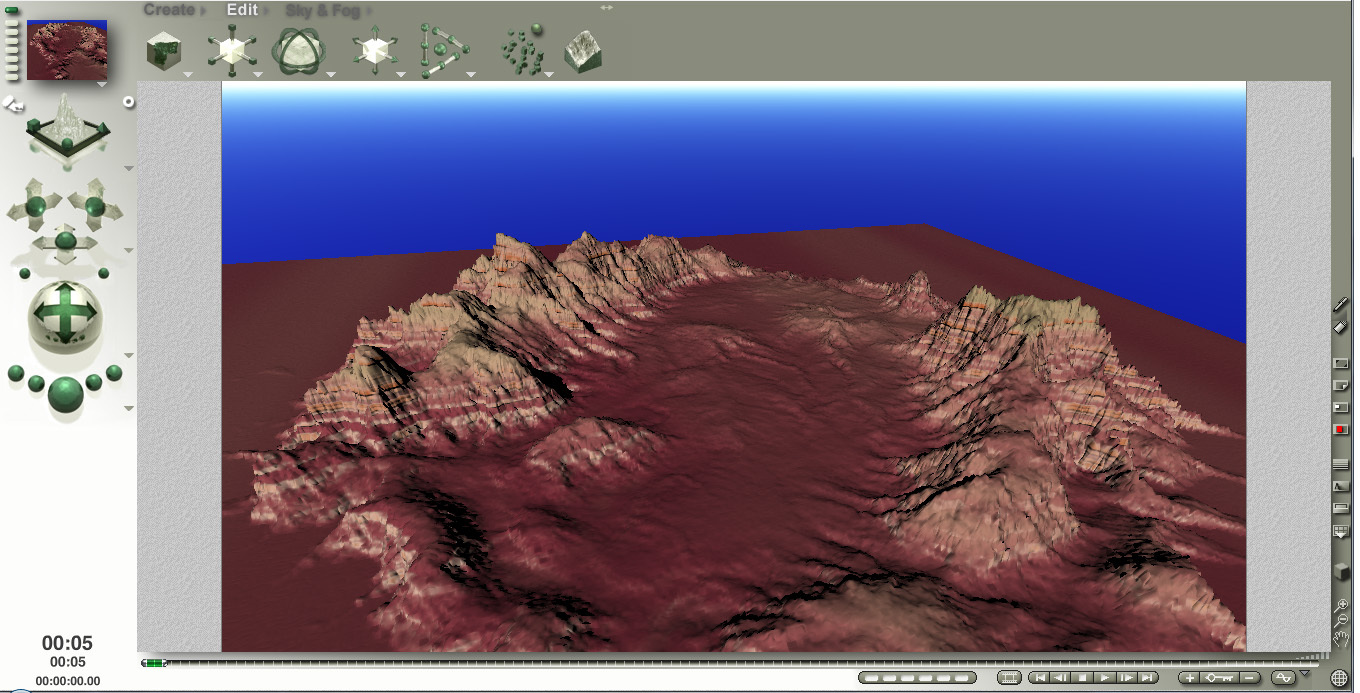Expand the Align tool dropdown arrow
The width and height of the screenshot is (1360, 693).
tap(471, 74)
